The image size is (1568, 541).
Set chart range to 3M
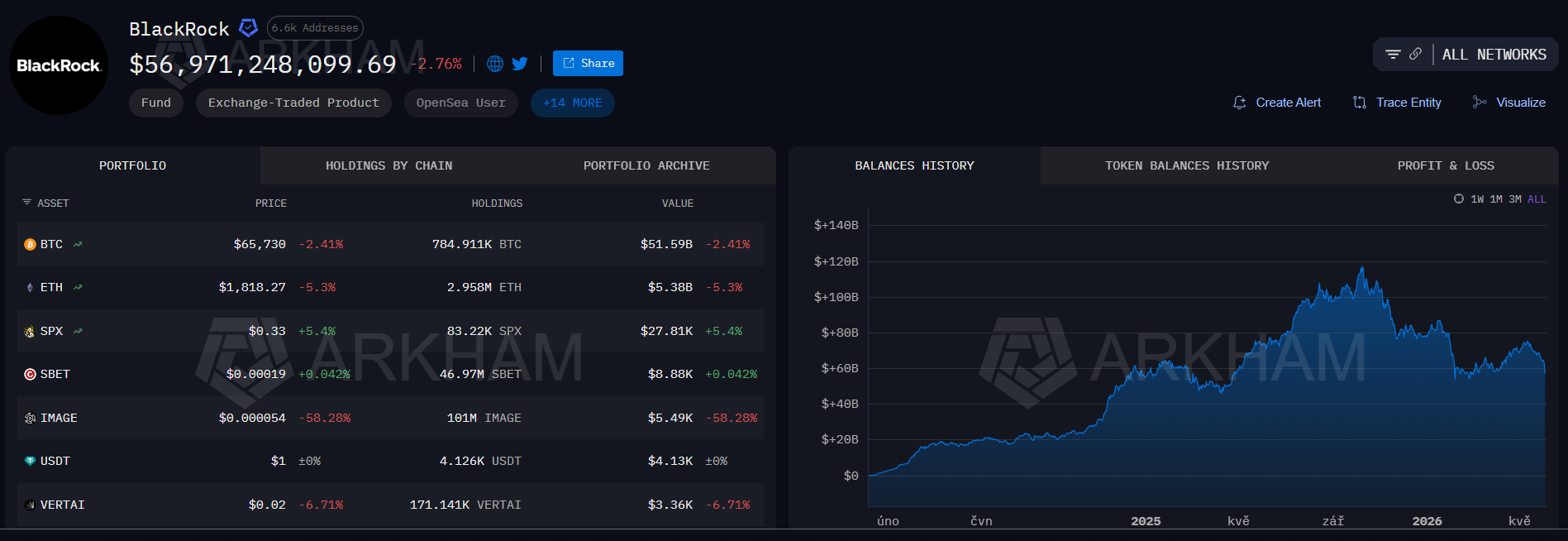point(1515,199)
